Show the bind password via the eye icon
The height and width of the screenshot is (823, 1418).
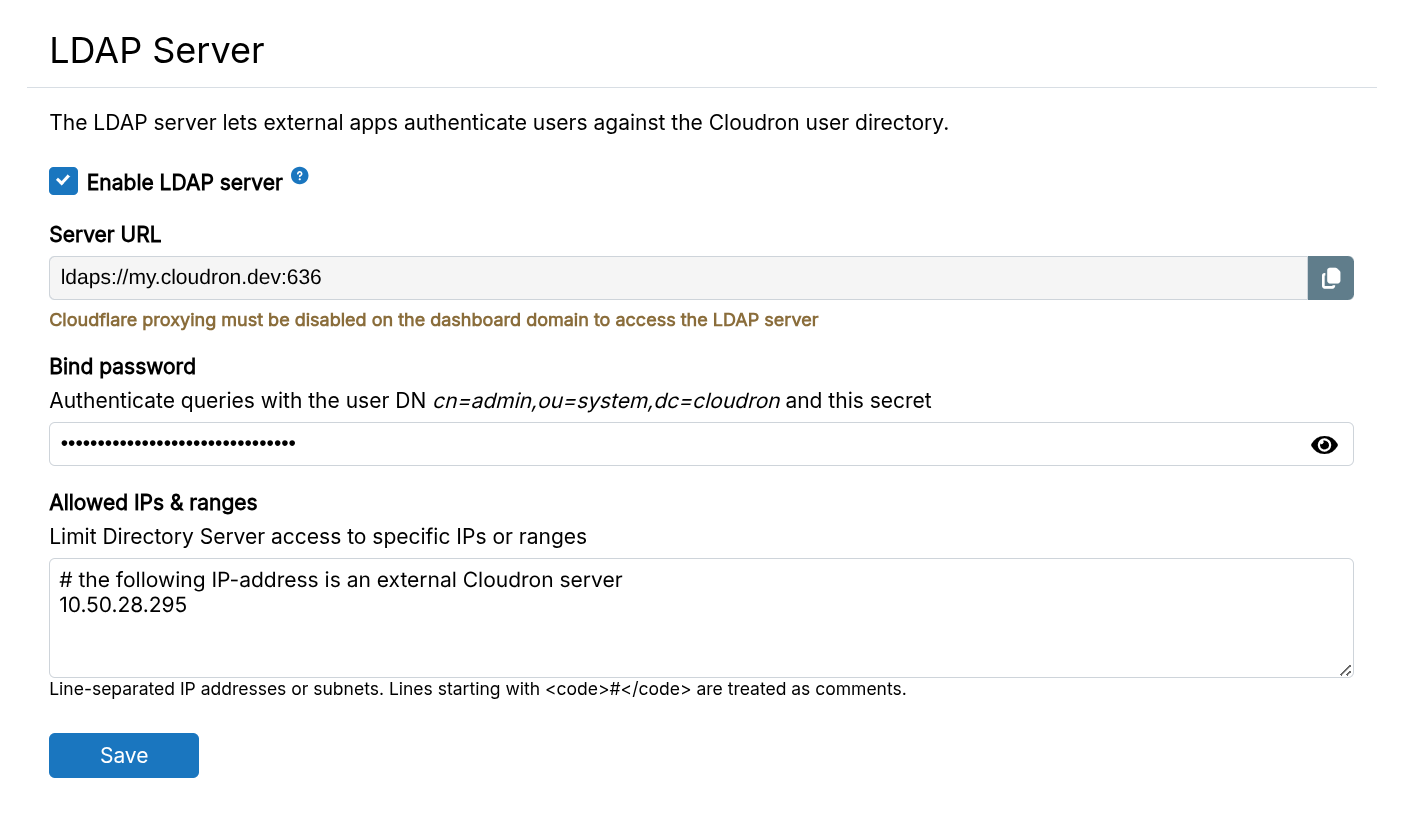point(1324,445)
